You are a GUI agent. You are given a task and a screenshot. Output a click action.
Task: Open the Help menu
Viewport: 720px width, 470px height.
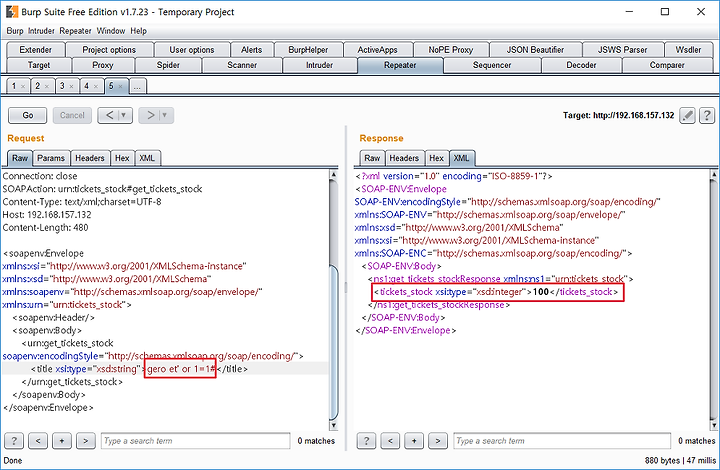pyautogui.click(x=138, y=31)
